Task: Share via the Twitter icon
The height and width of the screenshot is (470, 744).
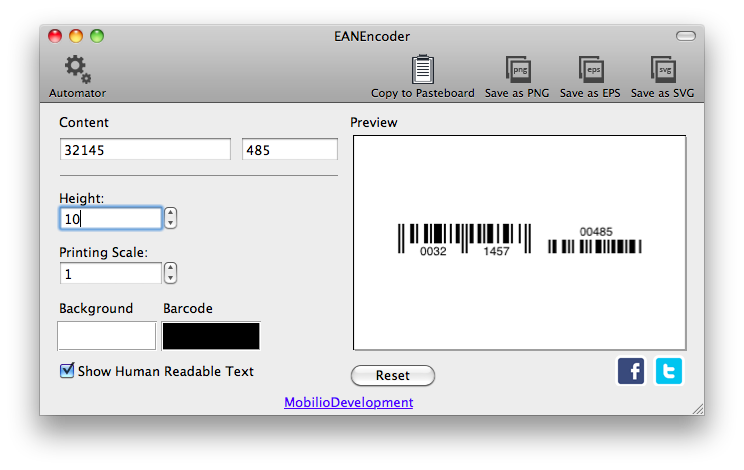Action: (x=669, y=371)
